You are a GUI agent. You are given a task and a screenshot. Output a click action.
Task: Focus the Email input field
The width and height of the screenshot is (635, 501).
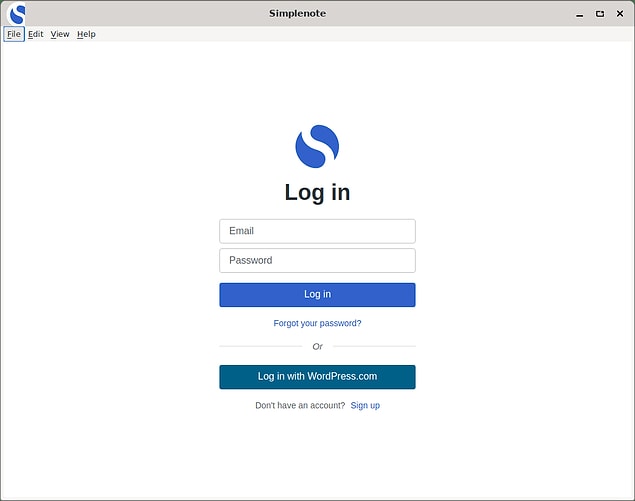(x=317, y=231)
